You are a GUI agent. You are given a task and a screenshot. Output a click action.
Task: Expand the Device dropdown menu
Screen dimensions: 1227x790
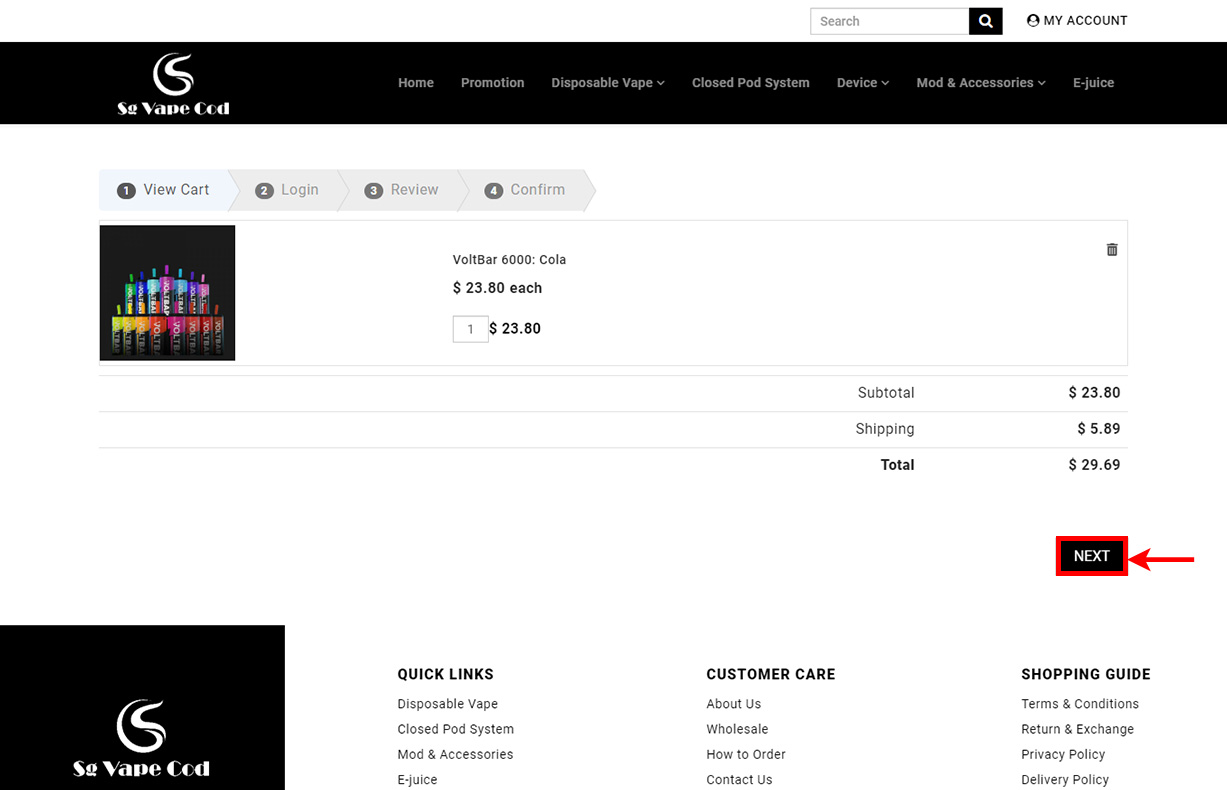pyautogui.click(x=863, y=83)
